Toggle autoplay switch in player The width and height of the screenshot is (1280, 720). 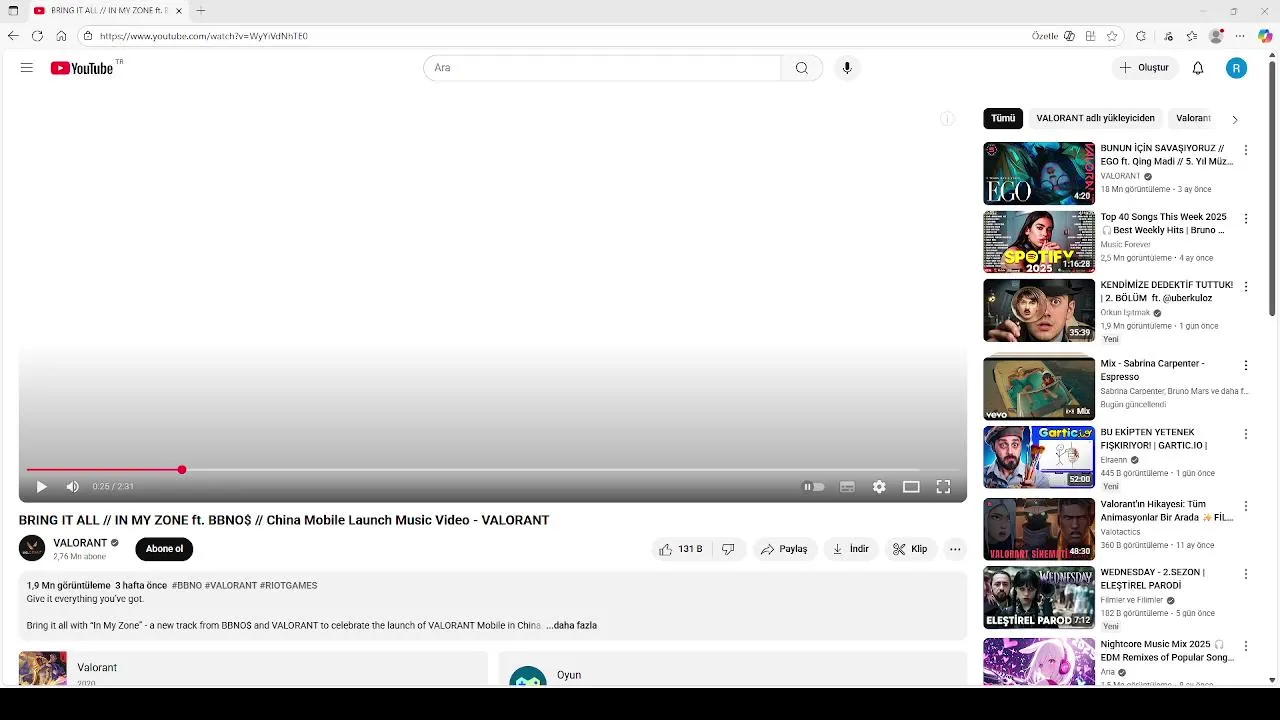click(x=814, y=487)
